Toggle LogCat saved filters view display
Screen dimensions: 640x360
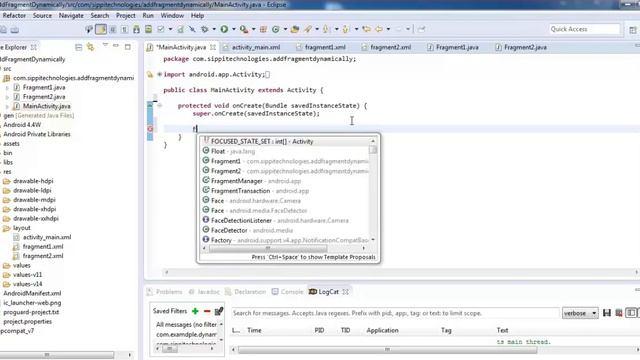tap(631, 313)
